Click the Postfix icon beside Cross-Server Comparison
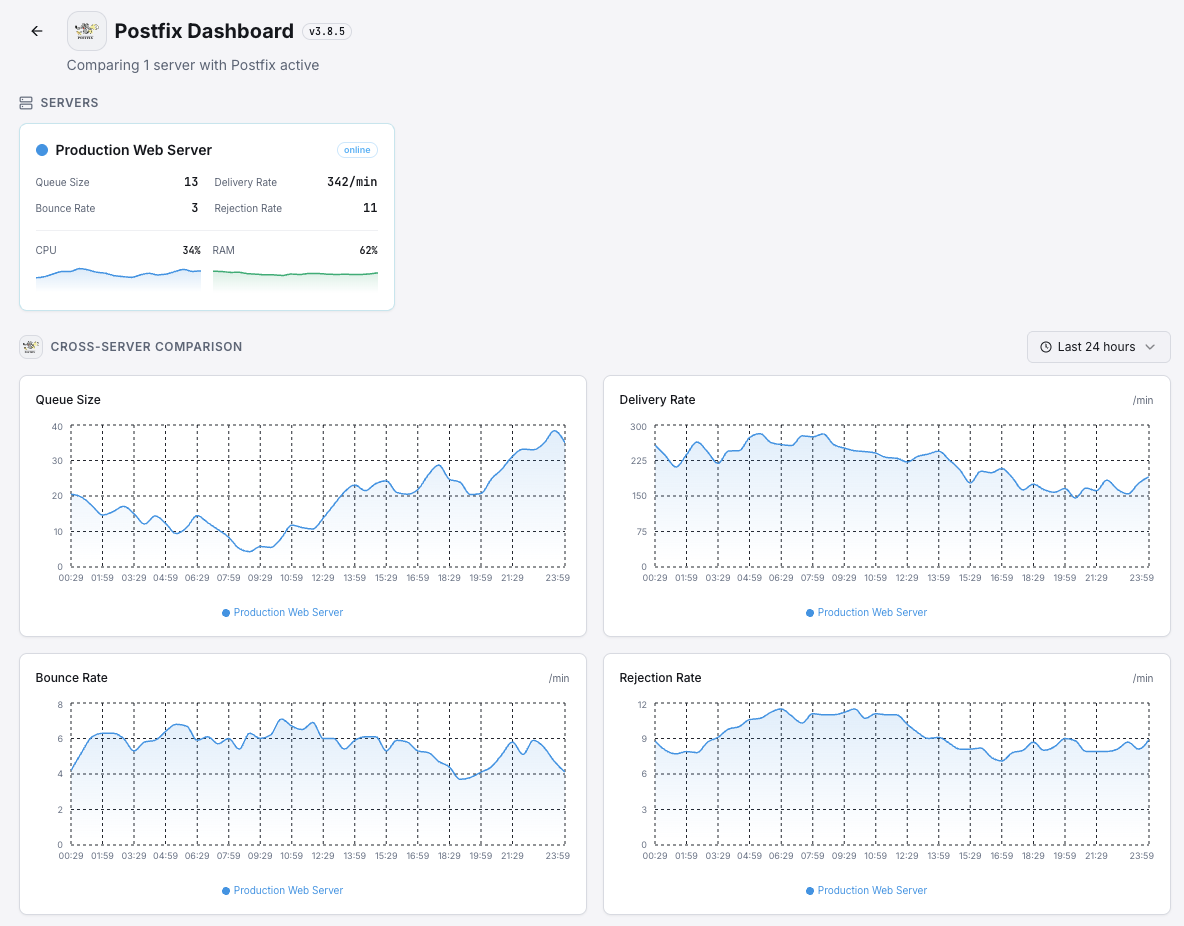The image size is (1184, 926). [31, 347]
